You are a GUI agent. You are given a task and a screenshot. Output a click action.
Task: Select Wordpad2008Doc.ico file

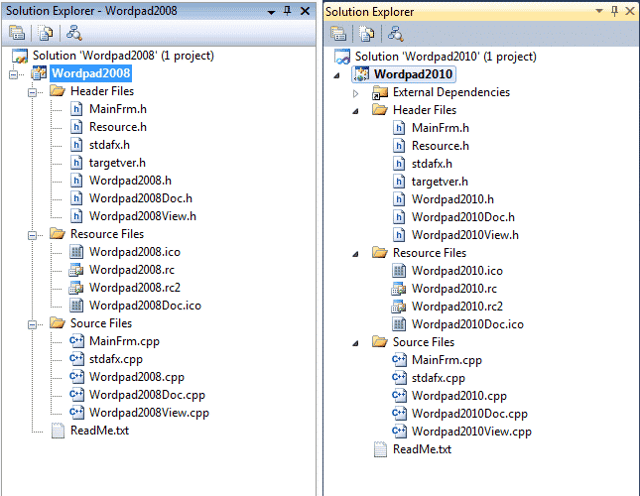(145, 306)
